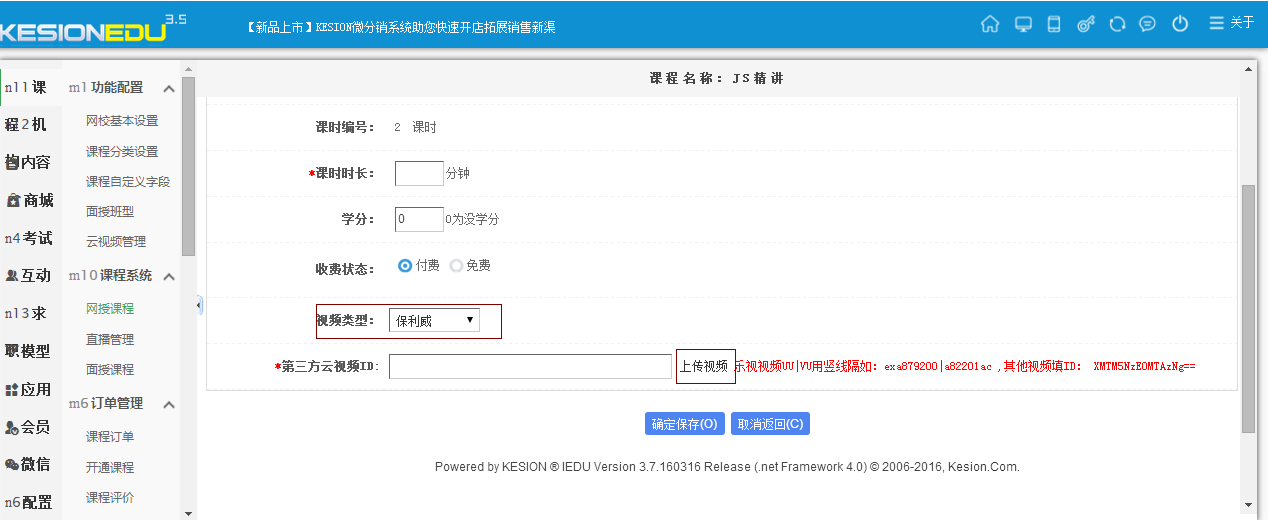Viewport: 1268px width, 520px height.
Task: Collapse the 功能配置 sidebar section
Action: (x=169, y=89)
